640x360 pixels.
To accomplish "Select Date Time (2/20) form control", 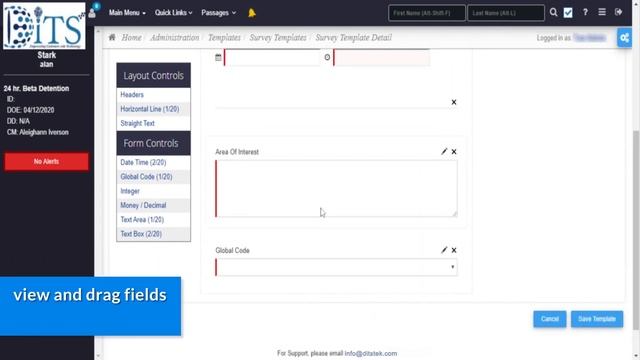I will point(153,162).
